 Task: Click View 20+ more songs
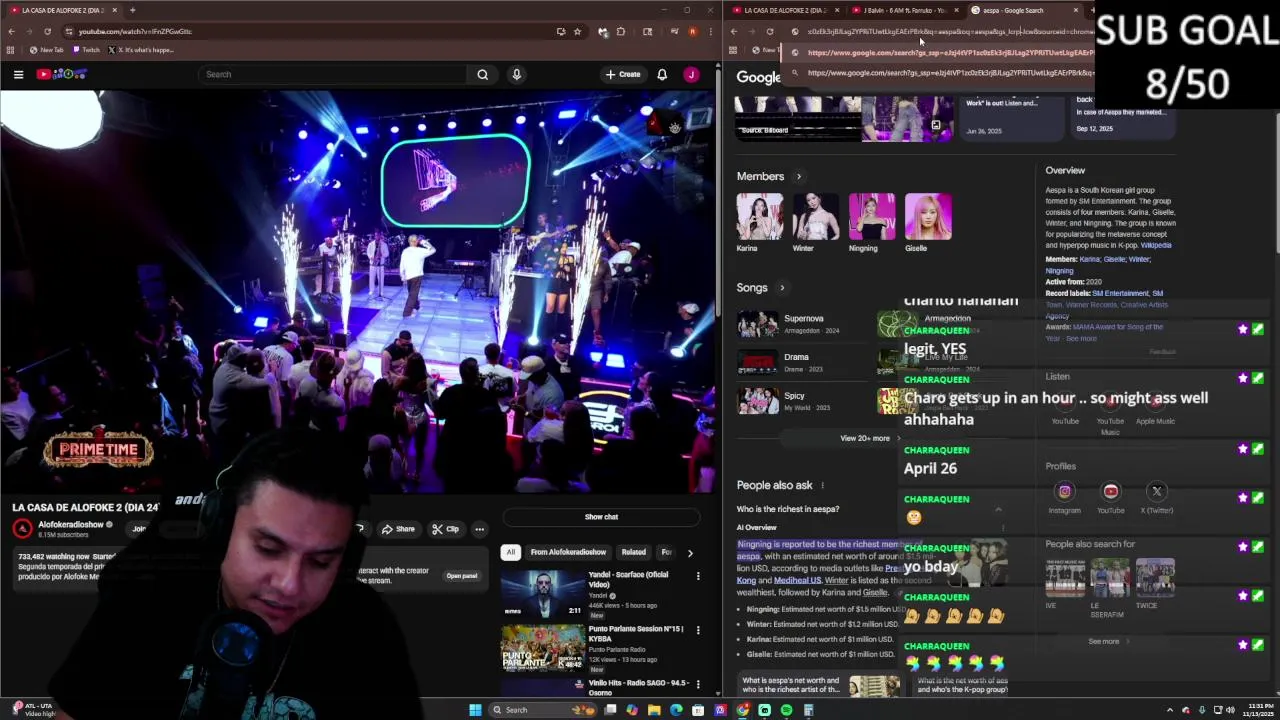(868, 438)
